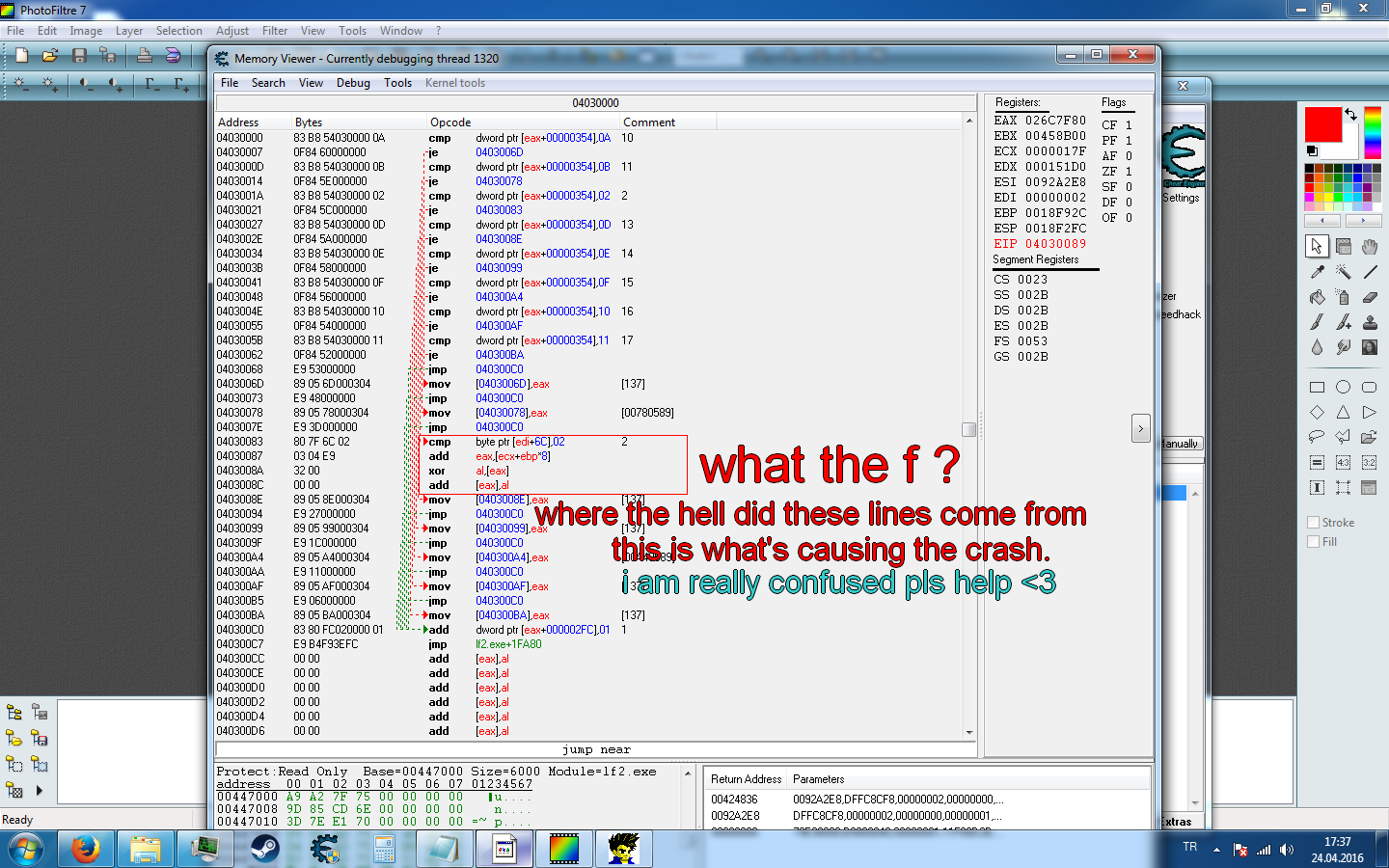Viewport: 1389px width, 868px height.
Task: Select the Lasso selection shape
Action: pyautogui.click(x=1317, y=437)
